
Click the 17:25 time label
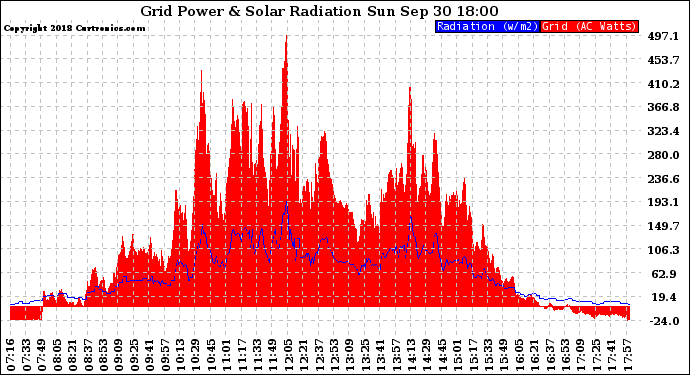(x=596, y=355)
